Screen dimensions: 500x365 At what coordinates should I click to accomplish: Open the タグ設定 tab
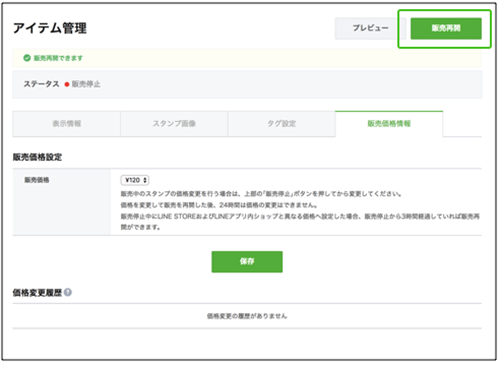[x=281, y=124]
